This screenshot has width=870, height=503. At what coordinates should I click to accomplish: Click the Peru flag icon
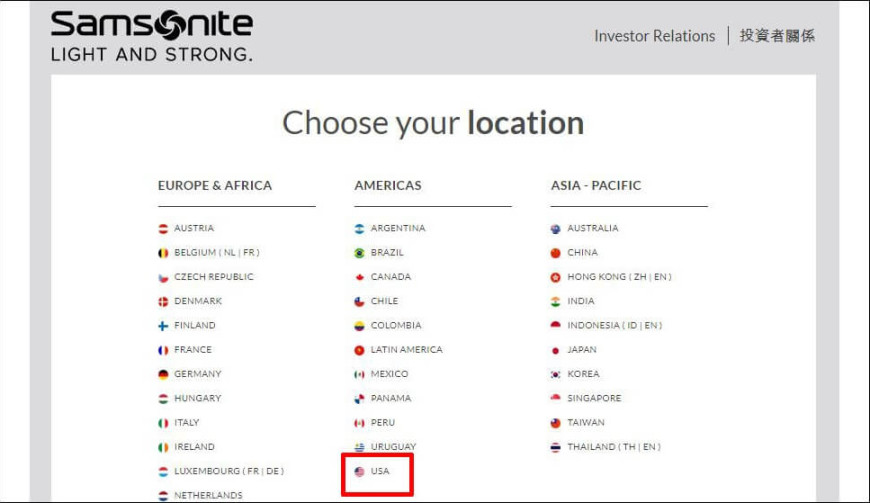(x=360, y=423)
